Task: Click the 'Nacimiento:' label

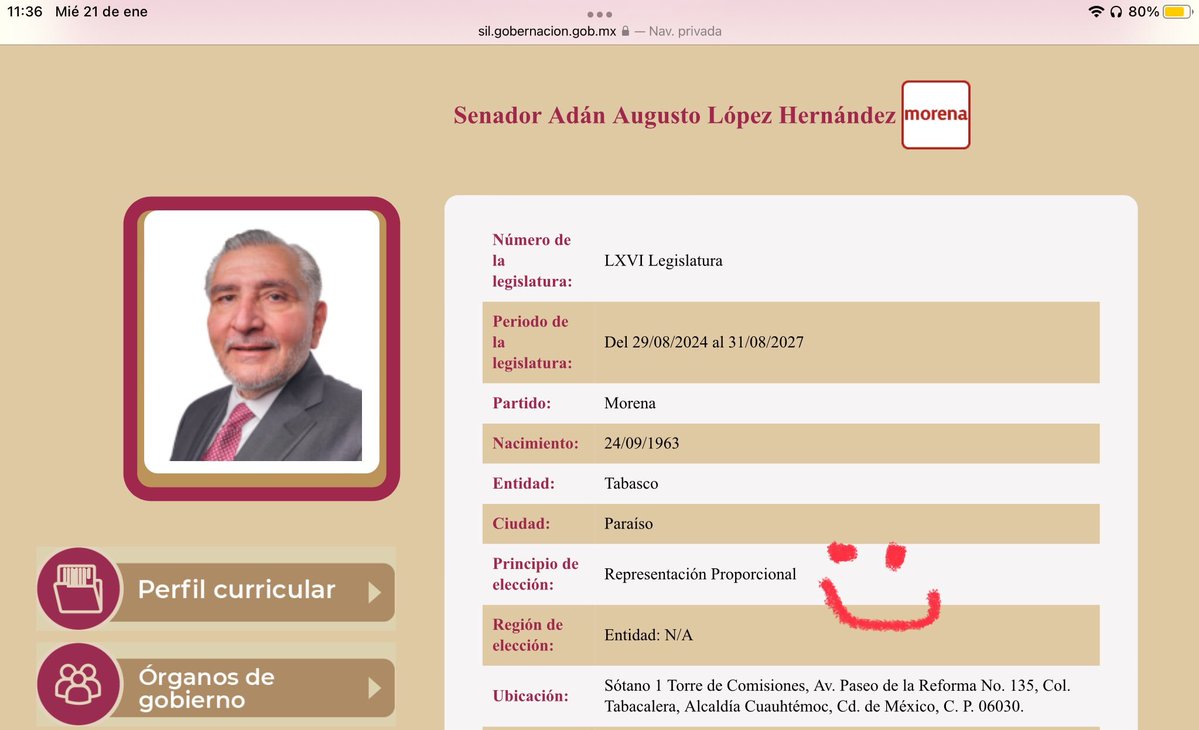Action: [x=535, y=443]
